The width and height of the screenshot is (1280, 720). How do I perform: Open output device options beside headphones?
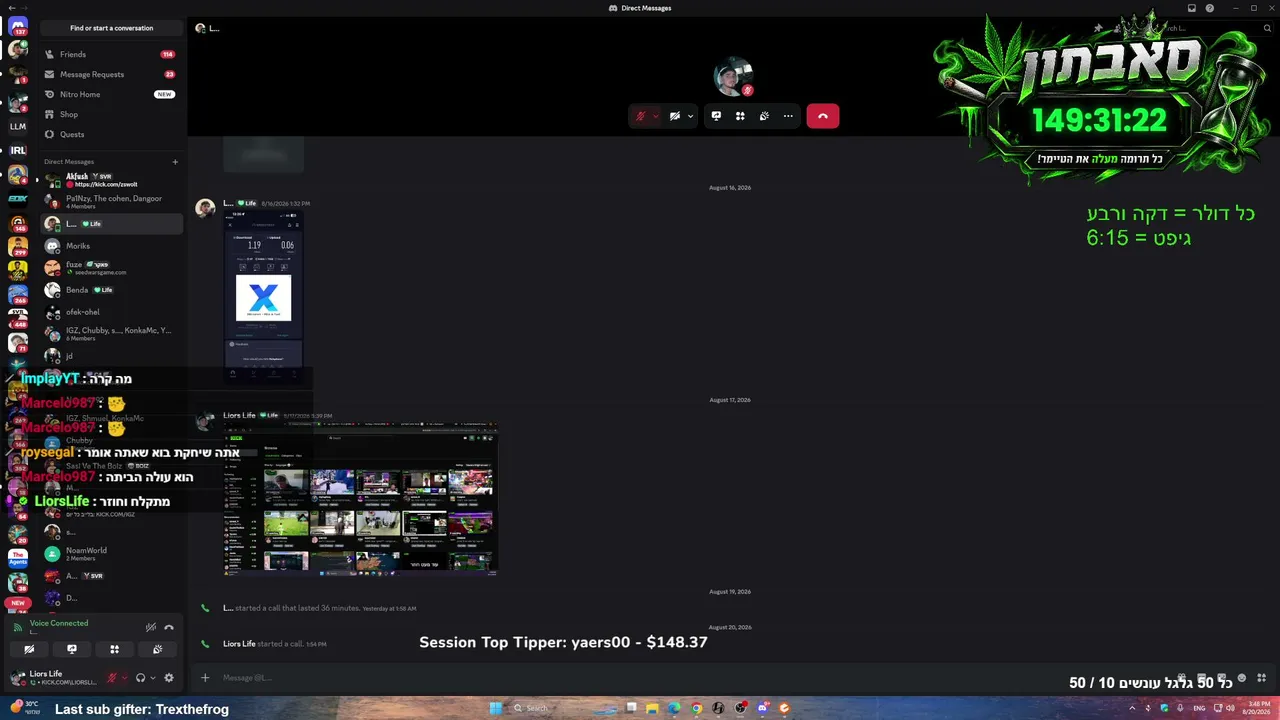[153, 678]
